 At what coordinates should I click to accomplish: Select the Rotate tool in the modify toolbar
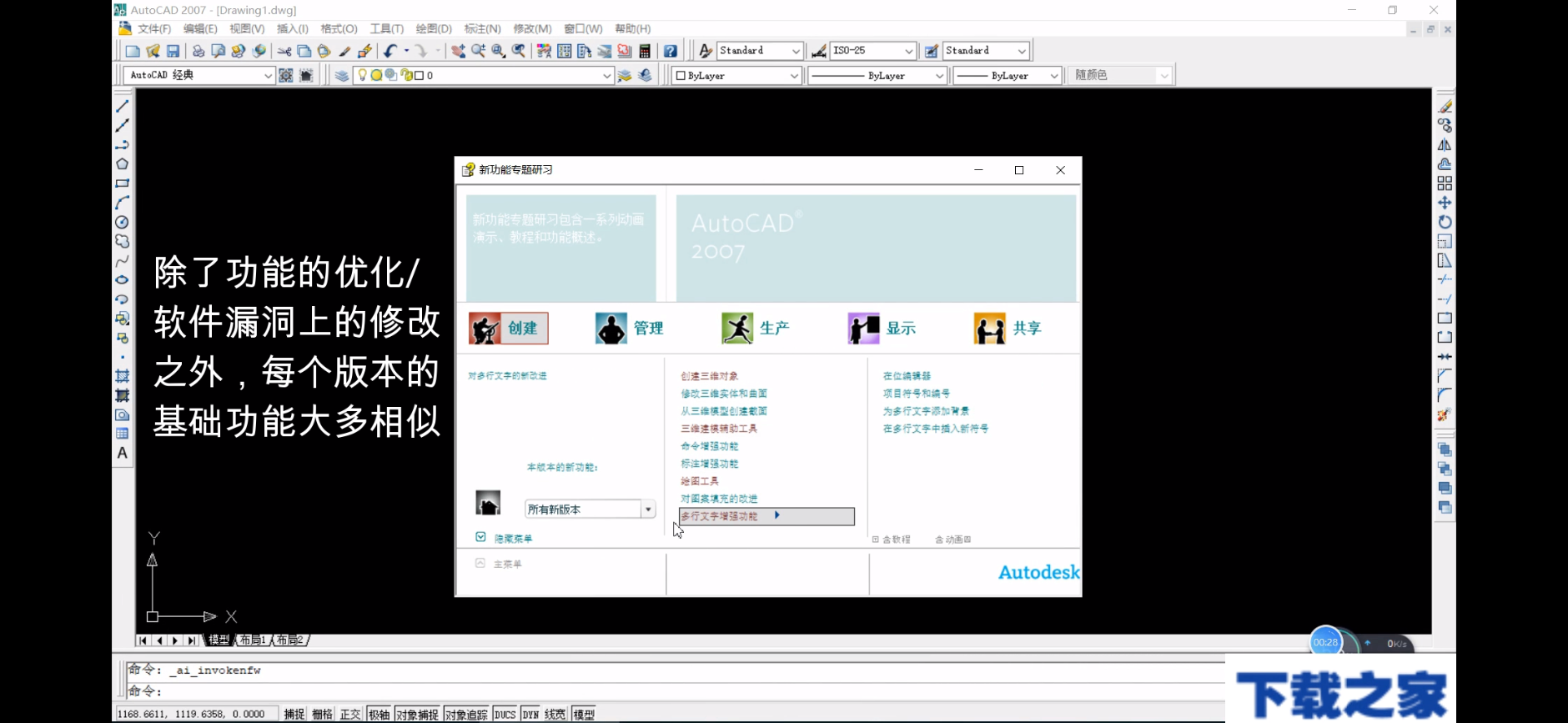pos(1445,222)
